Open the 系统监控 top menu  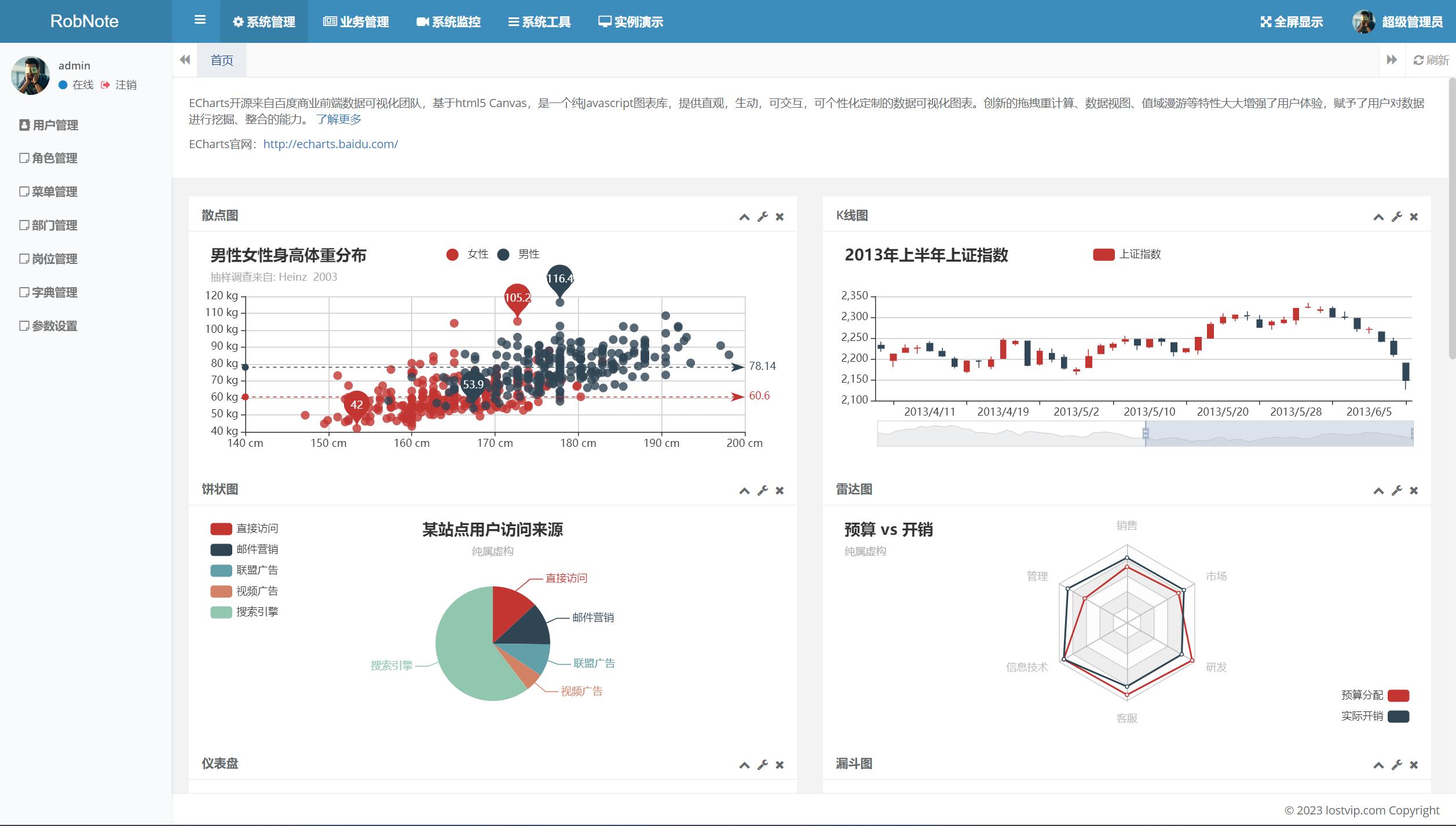pos(448,22)
